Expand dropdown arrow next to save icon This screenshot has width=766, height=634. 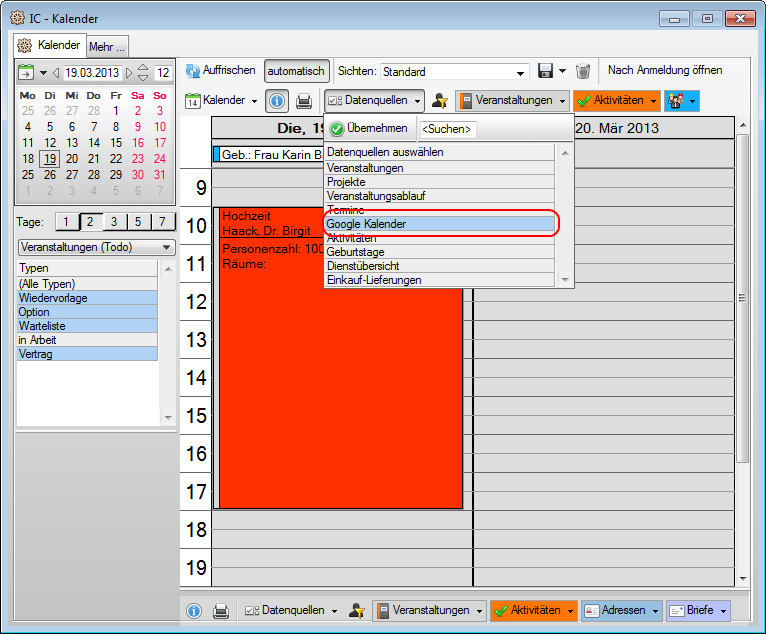[562, 71]
